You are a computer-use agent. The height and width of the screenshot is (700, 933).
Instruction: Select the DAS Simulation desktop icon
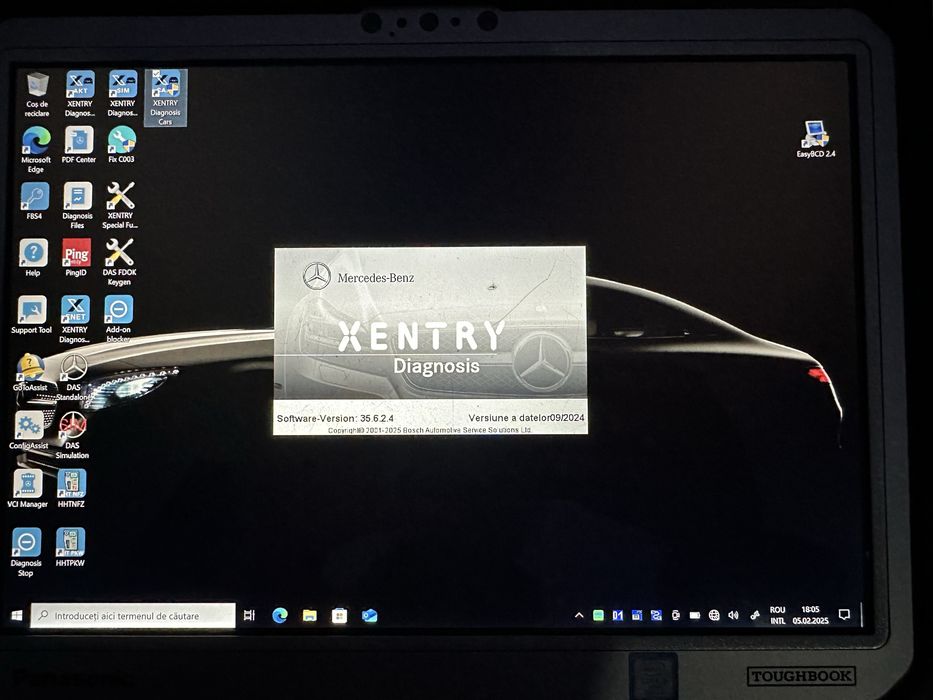(73, 435)
